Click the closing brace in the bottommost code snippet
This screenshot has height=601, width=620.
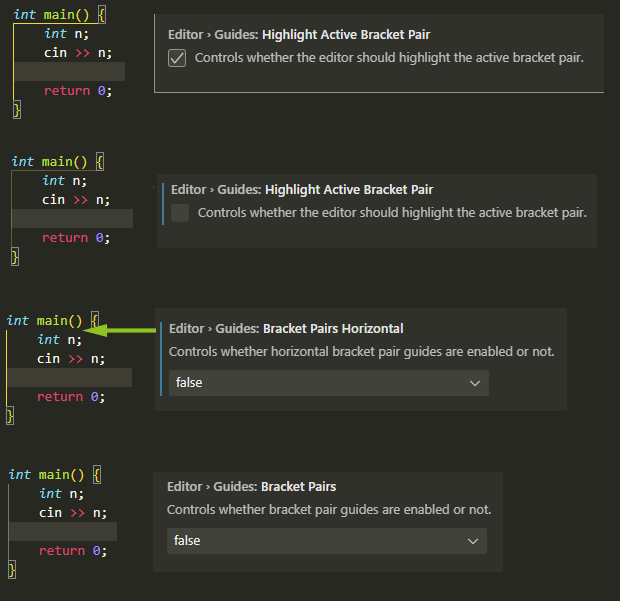click(x=12, y=570)
